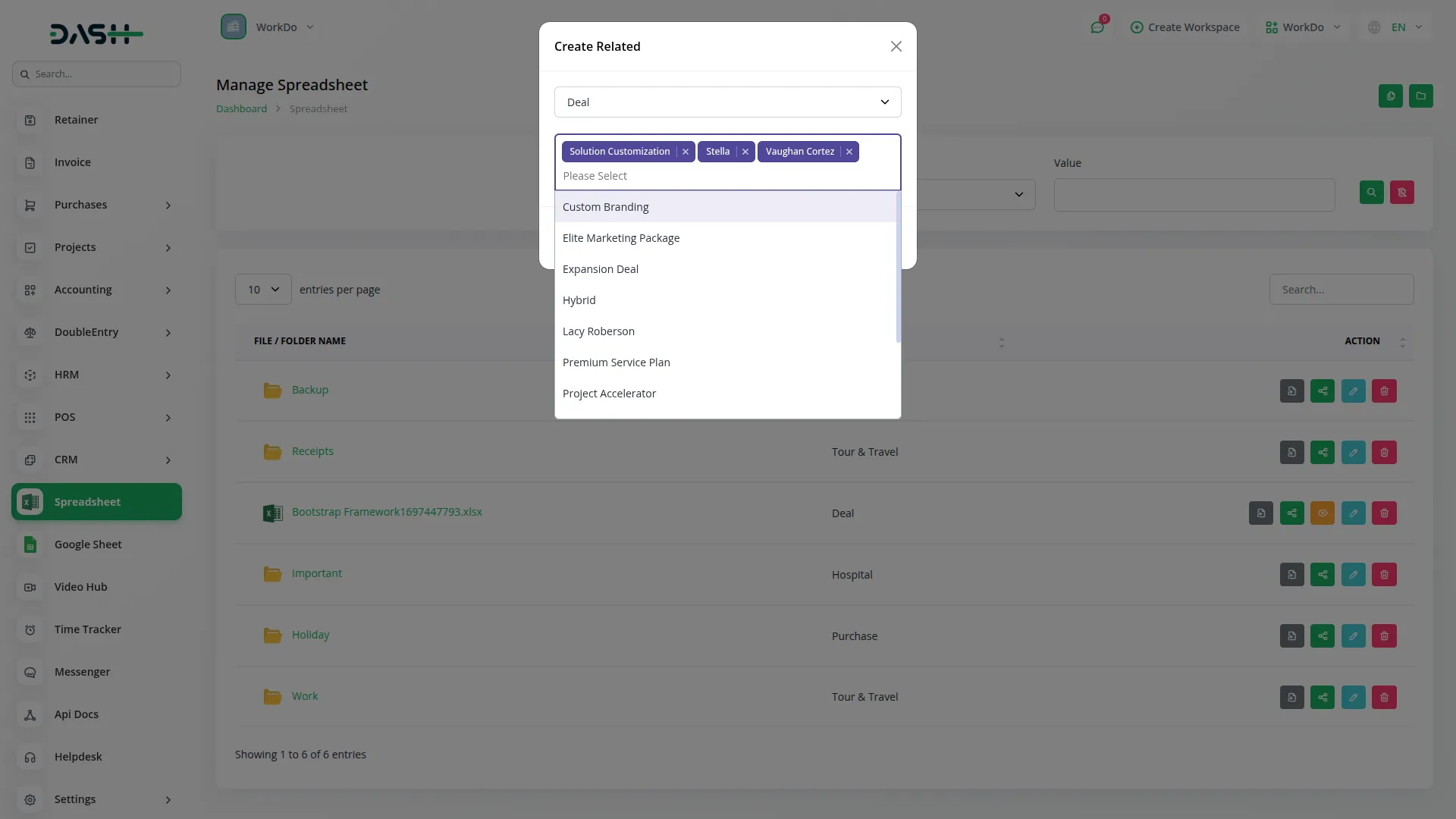Click green search filter button

[x=1371, y=193]
